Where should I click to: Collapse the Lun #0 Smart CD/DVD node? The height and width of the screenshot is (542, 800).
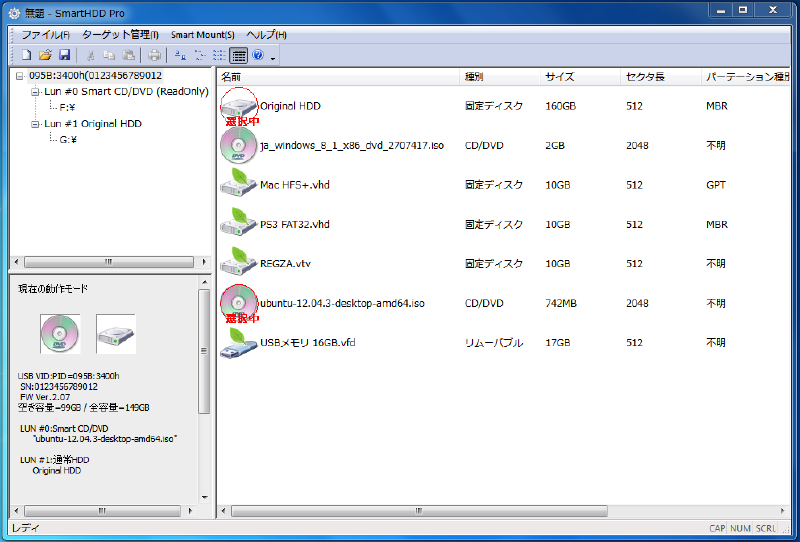35,92
